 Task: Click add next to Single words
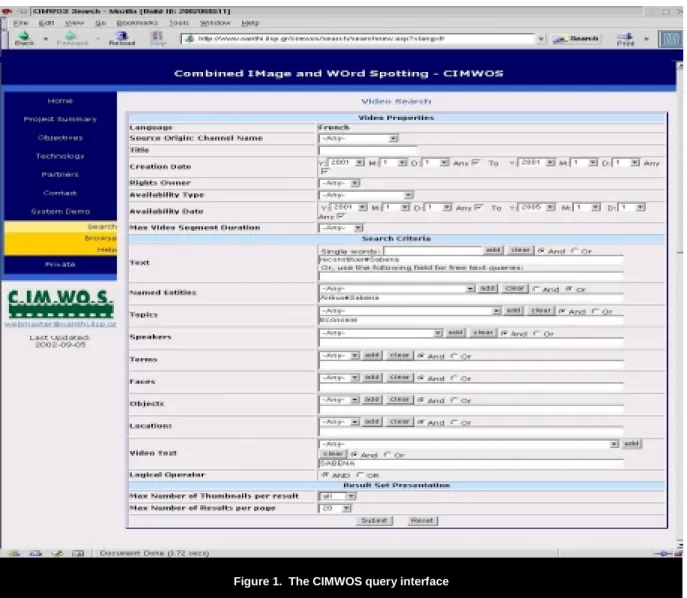(493, 250)
